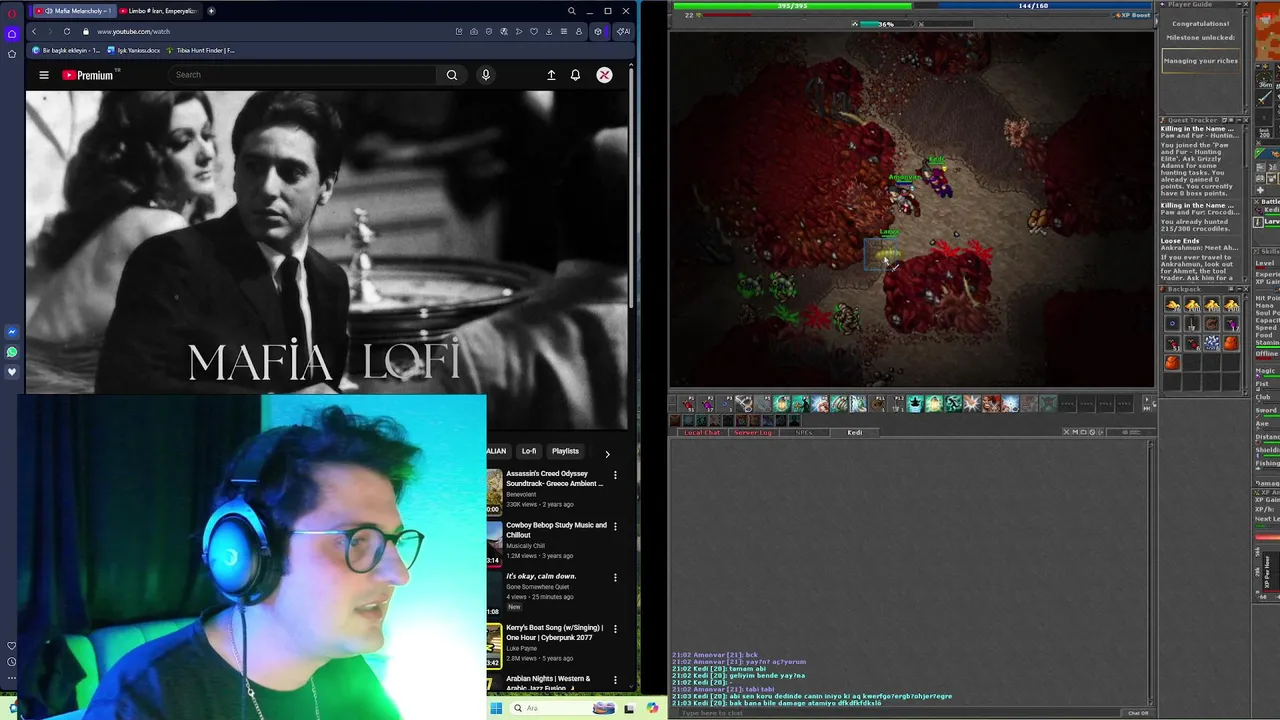Open Kerry's Boat Song Cyberpunk 2077 video
This screenshot has width=1280, height=720.
[554, 633]
